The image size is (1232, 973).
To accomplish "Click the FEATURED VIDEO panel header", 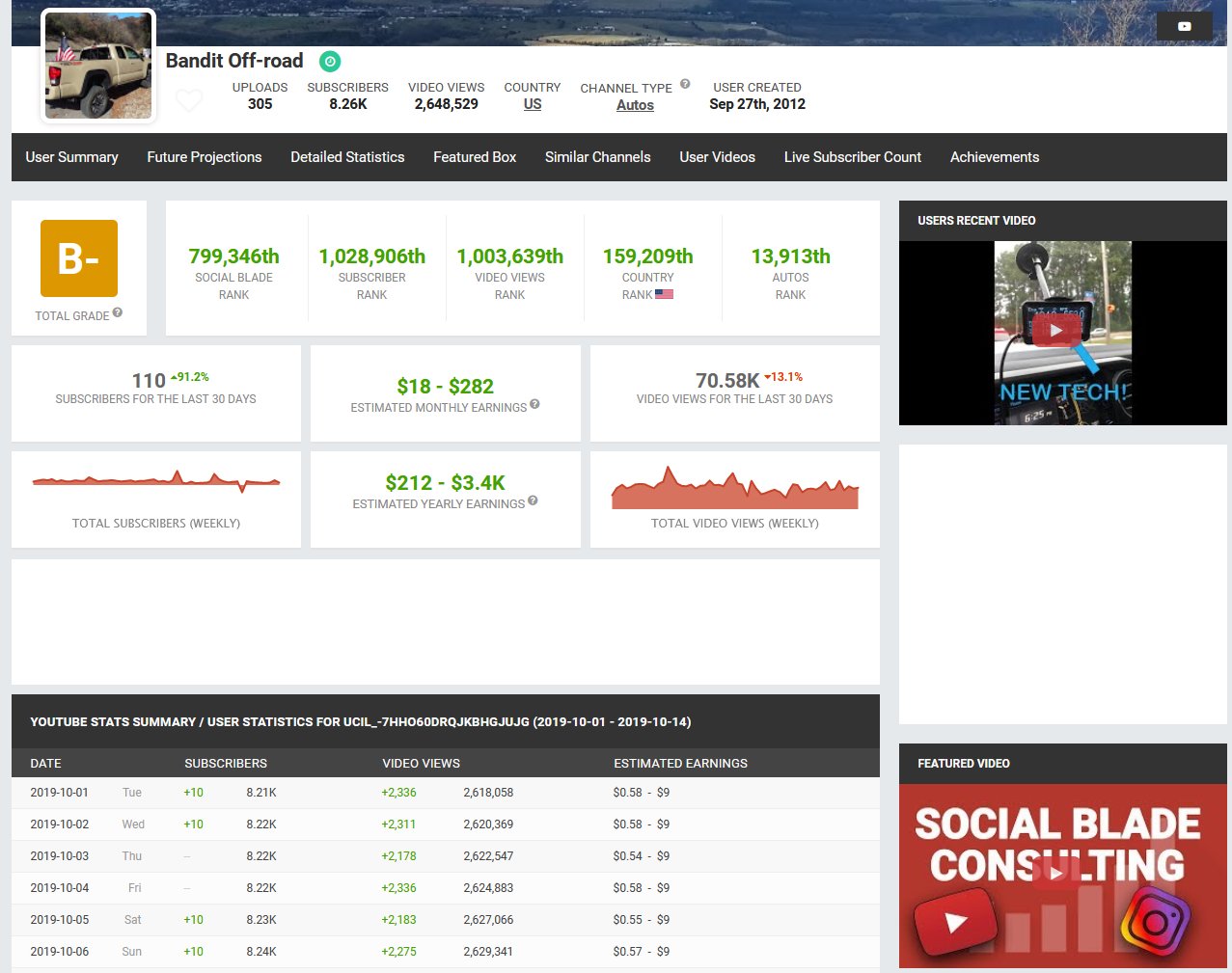I will click(x=1063, y=764).
